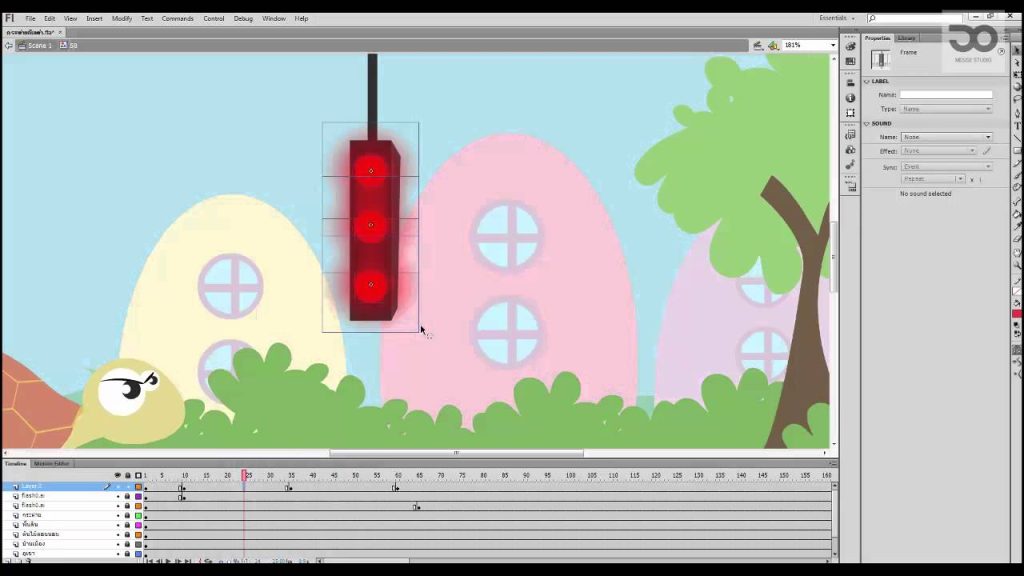Click the Edit Symbols icon in edit bar
1024x576 pixels.
coord(773,45)
